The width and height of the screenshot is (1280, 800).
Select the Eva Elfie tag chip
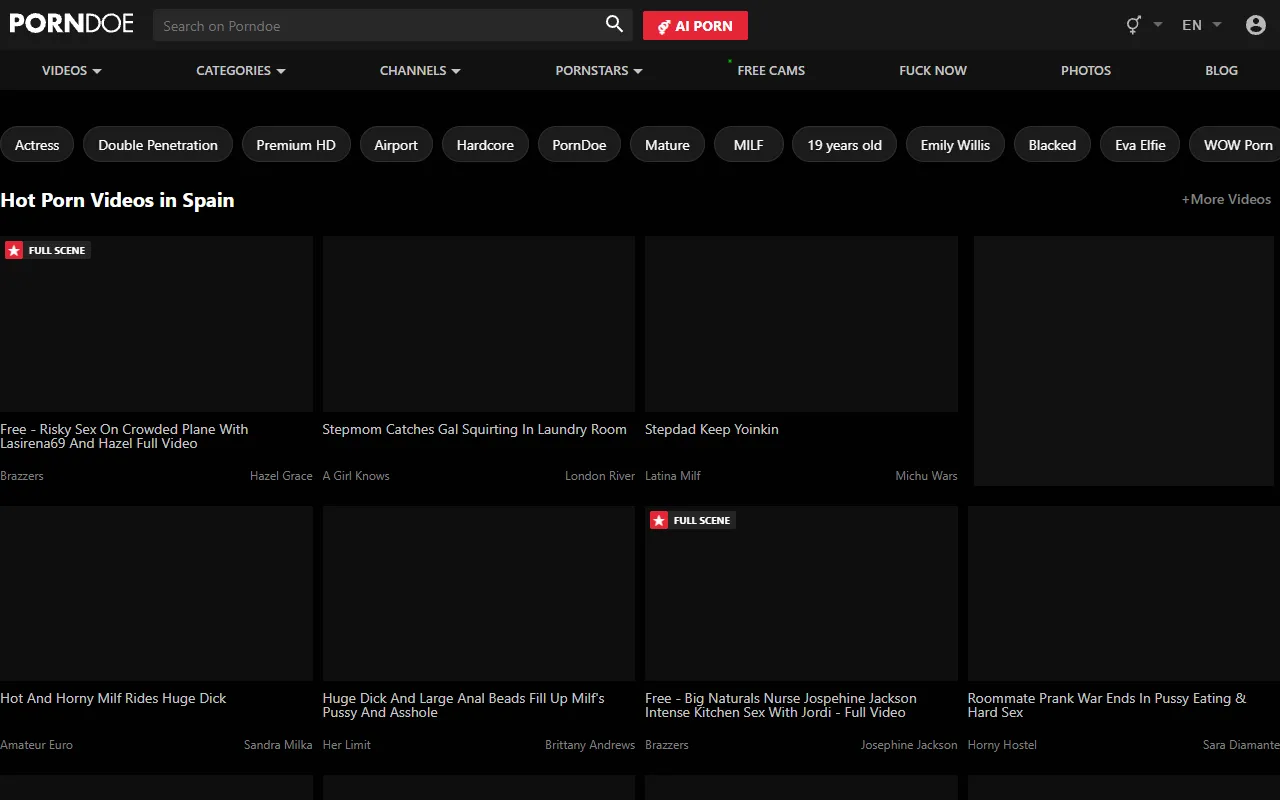pyautogui.click(x=1140, y=145)
